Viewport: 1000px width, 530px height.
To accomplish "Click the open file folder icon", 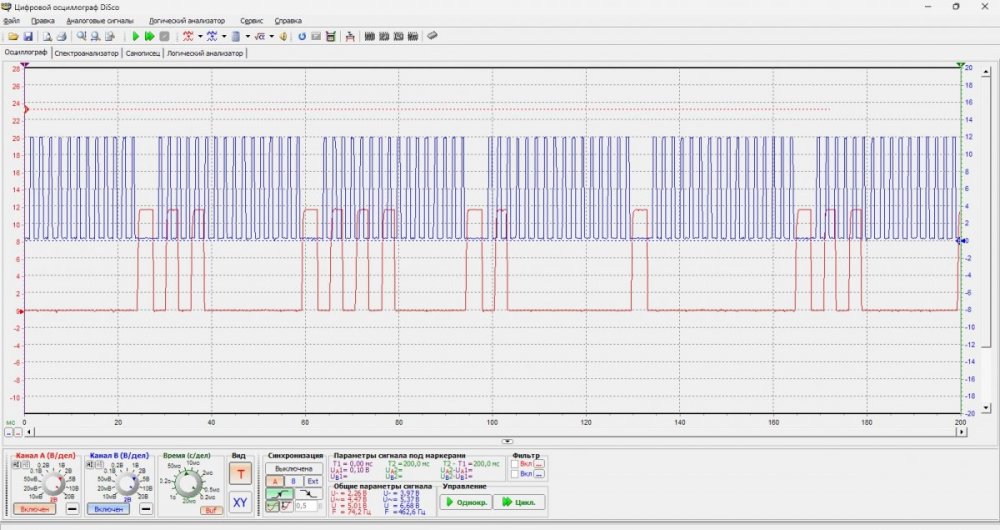I will [14, 36].
